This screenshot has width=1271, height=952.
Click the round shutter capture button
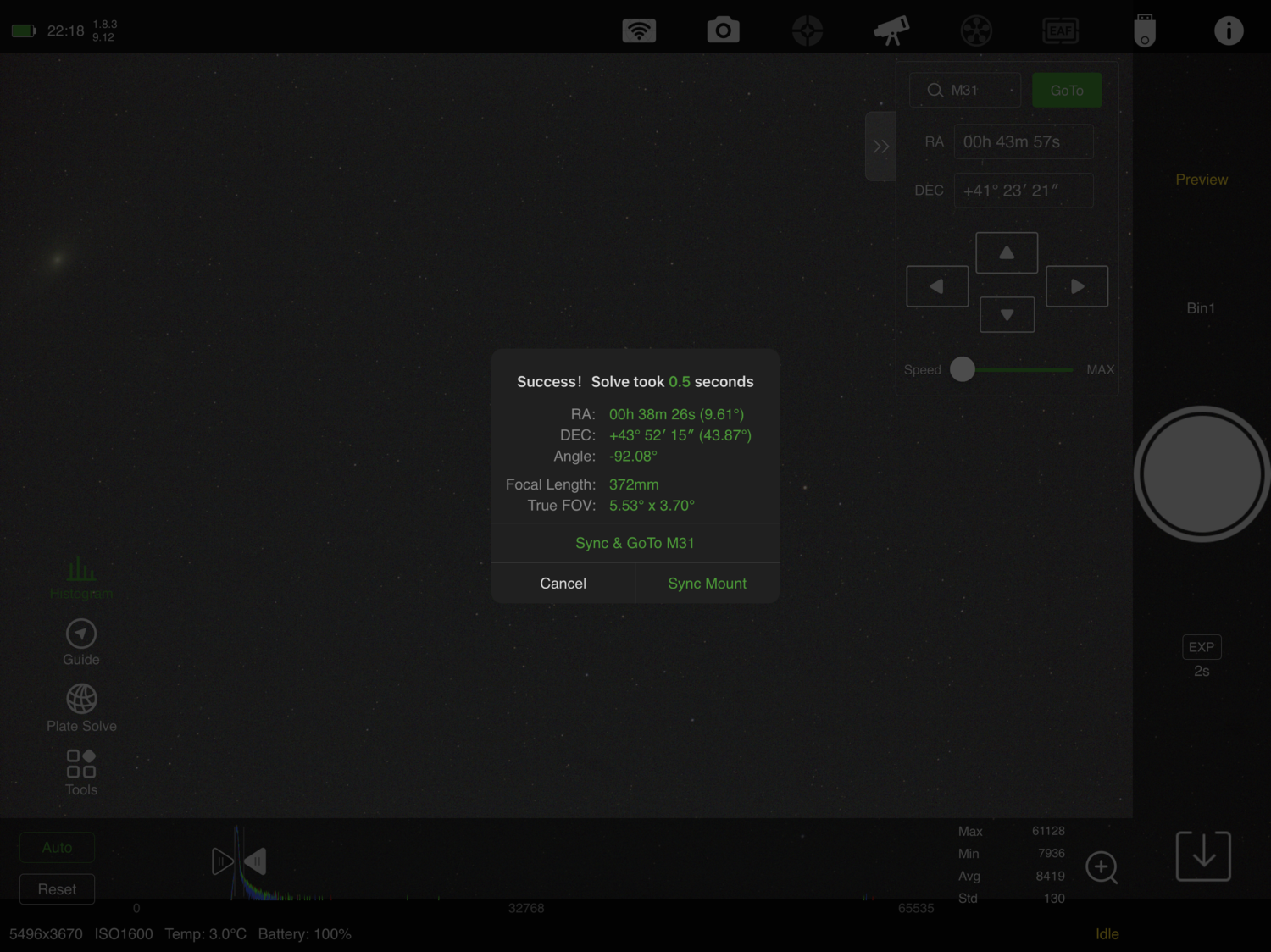[1202, 474]
